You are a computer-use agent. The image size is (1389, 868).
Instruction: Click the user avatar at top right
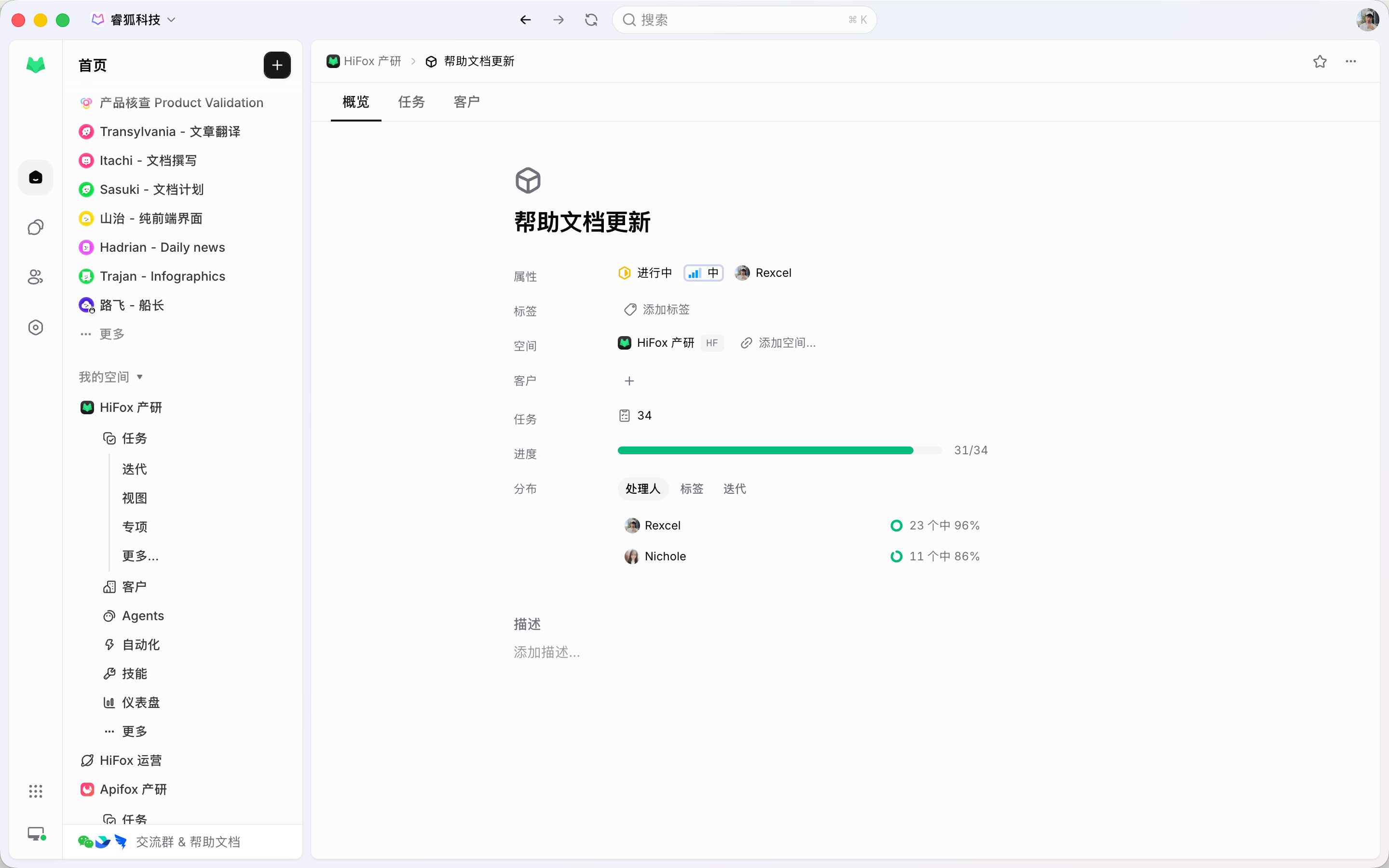(x=1368, y=20)
